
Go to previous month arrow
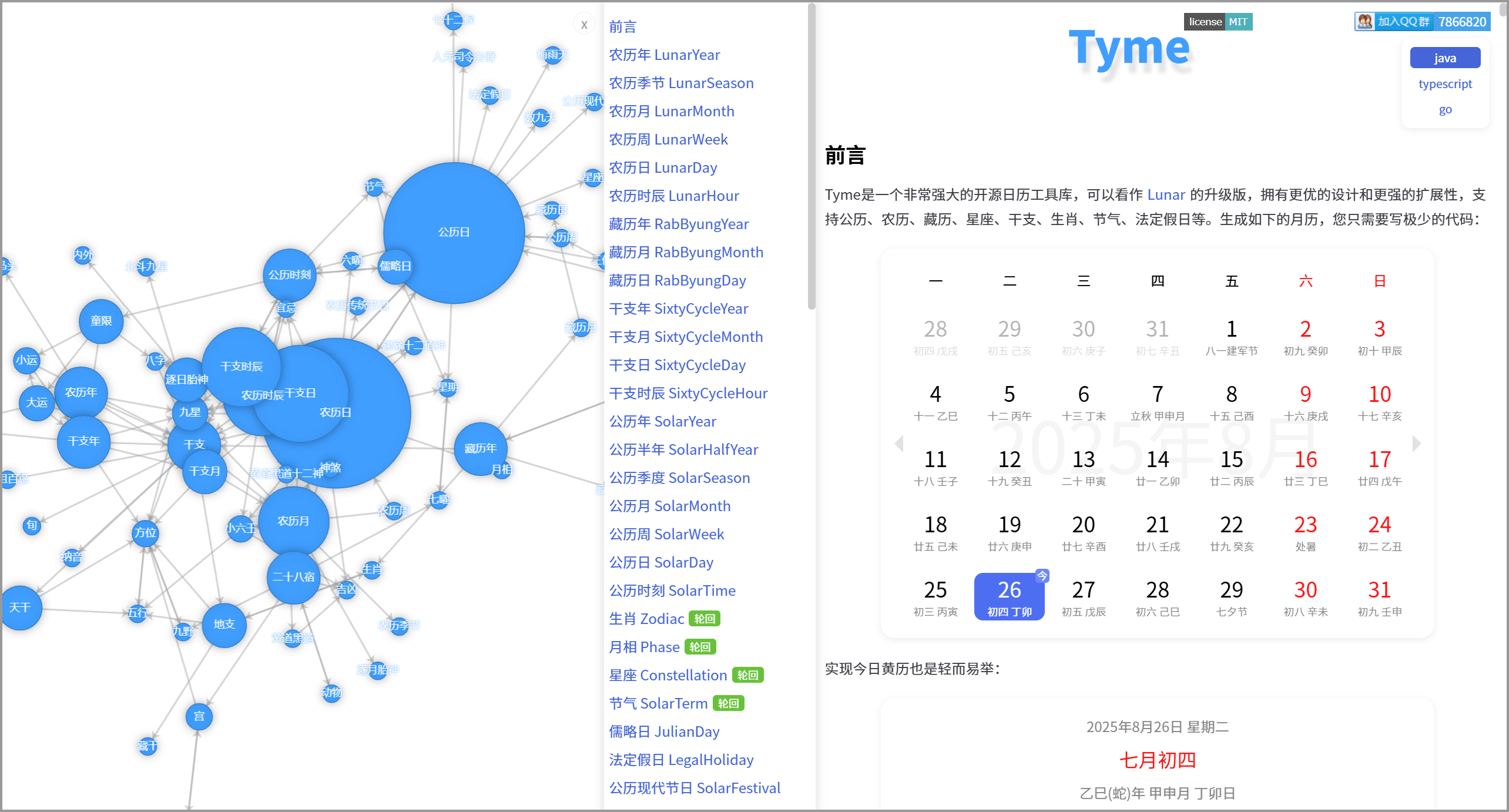click(x=898, y=444)
